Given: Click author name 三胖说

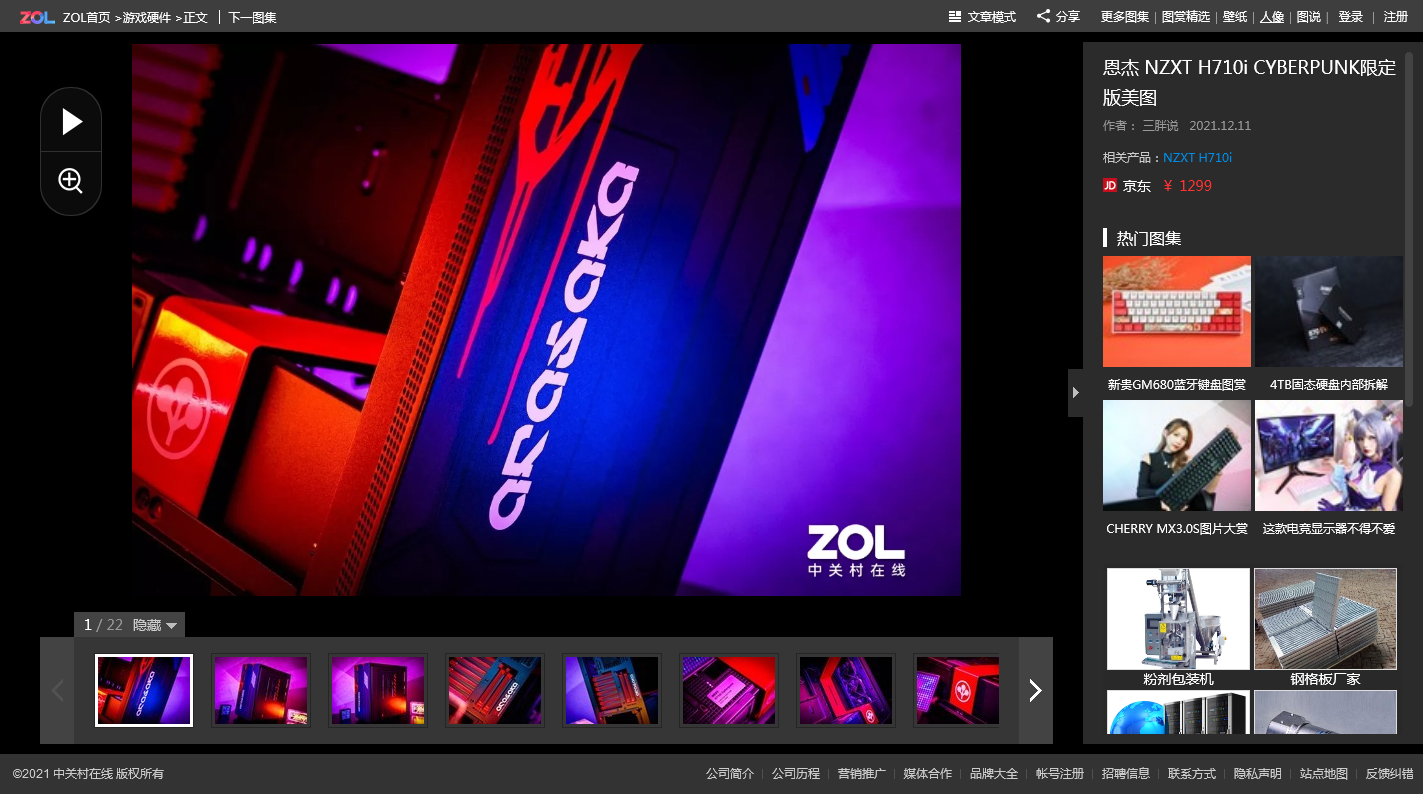Looking at the screenshot, I should coord(1161,126).
